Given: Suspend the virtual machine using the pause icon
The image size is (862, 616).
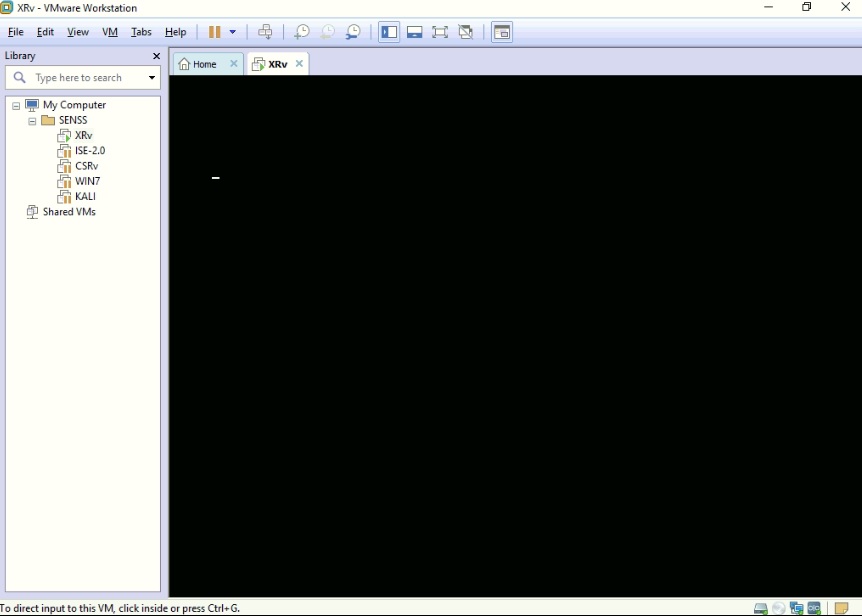Looking at the screenshot, I should point(215,31).
